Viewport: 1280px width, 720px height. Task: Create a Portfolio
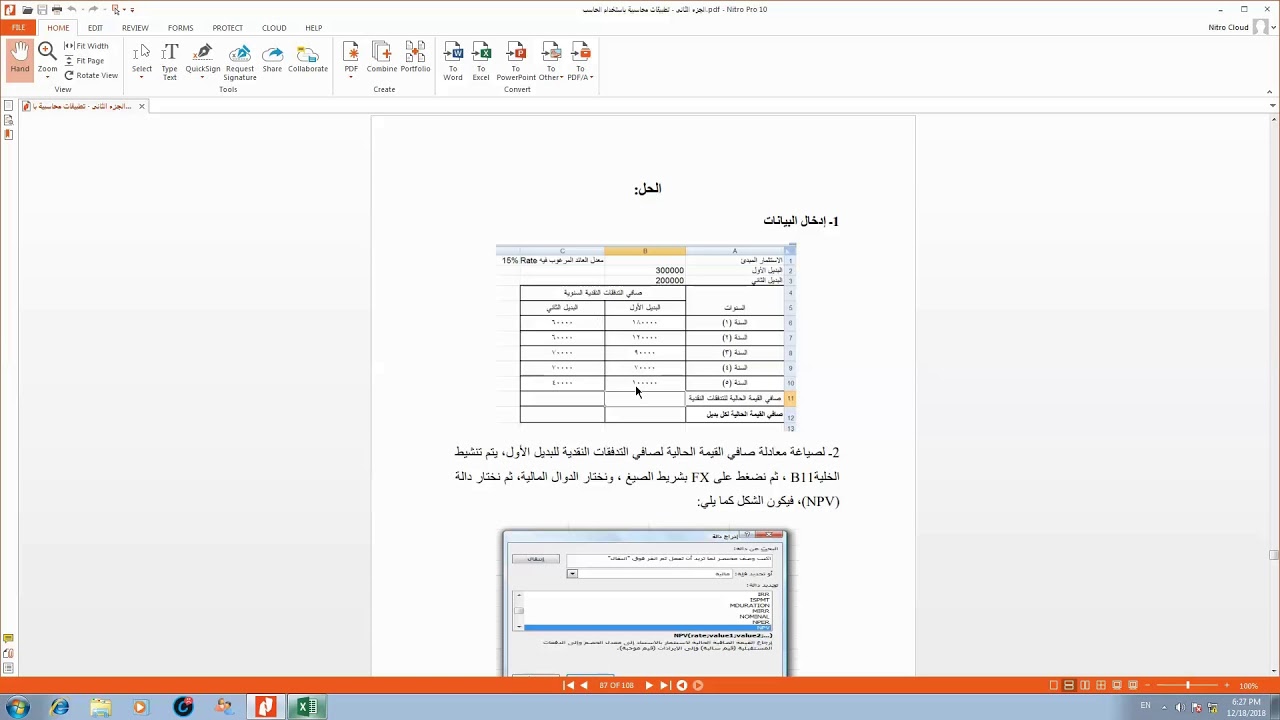click(415, 58)
